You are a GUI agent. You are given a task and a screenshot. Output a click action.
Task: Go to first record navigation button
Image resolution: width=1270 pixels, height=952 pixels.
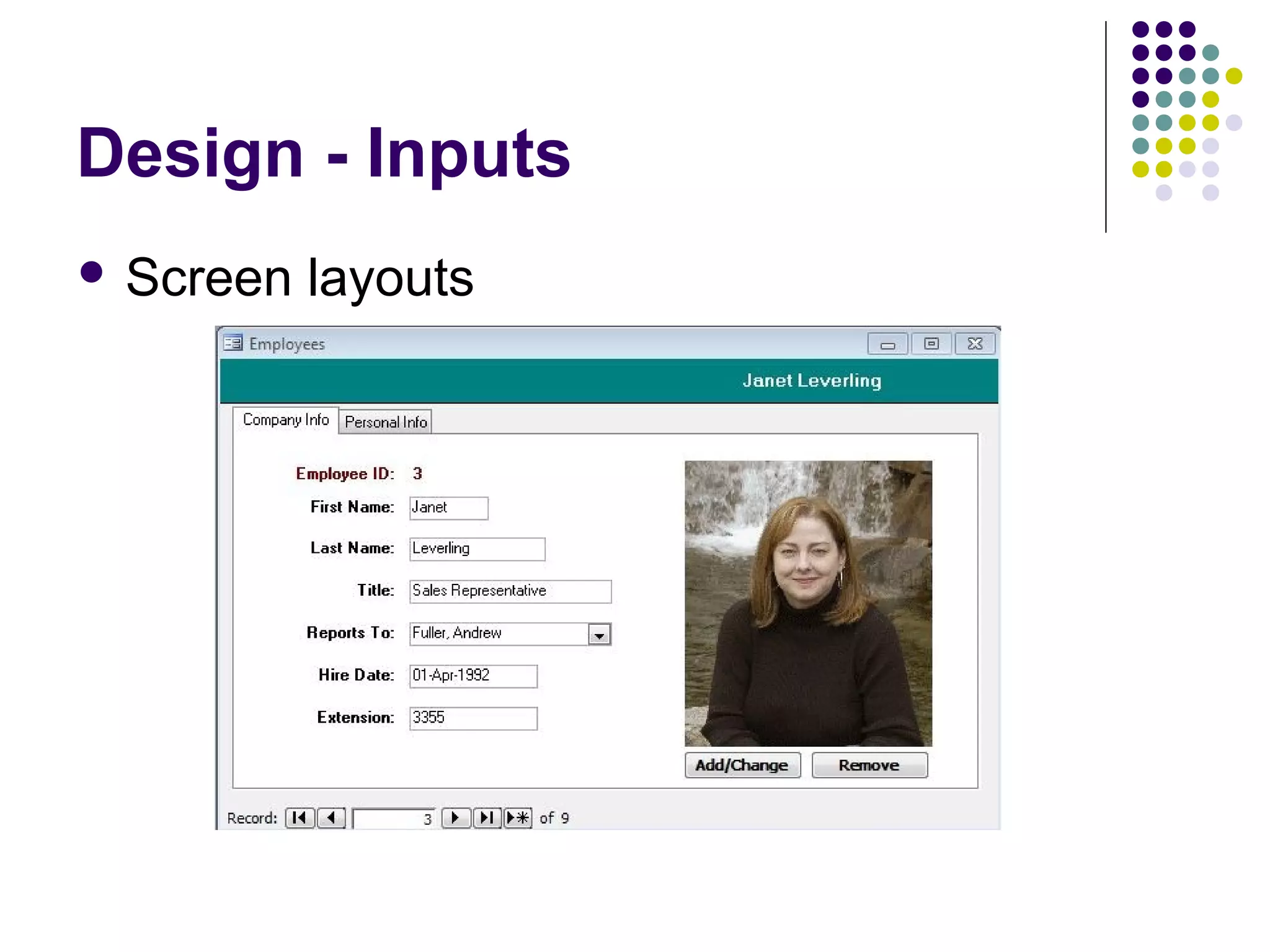[300, 818]
